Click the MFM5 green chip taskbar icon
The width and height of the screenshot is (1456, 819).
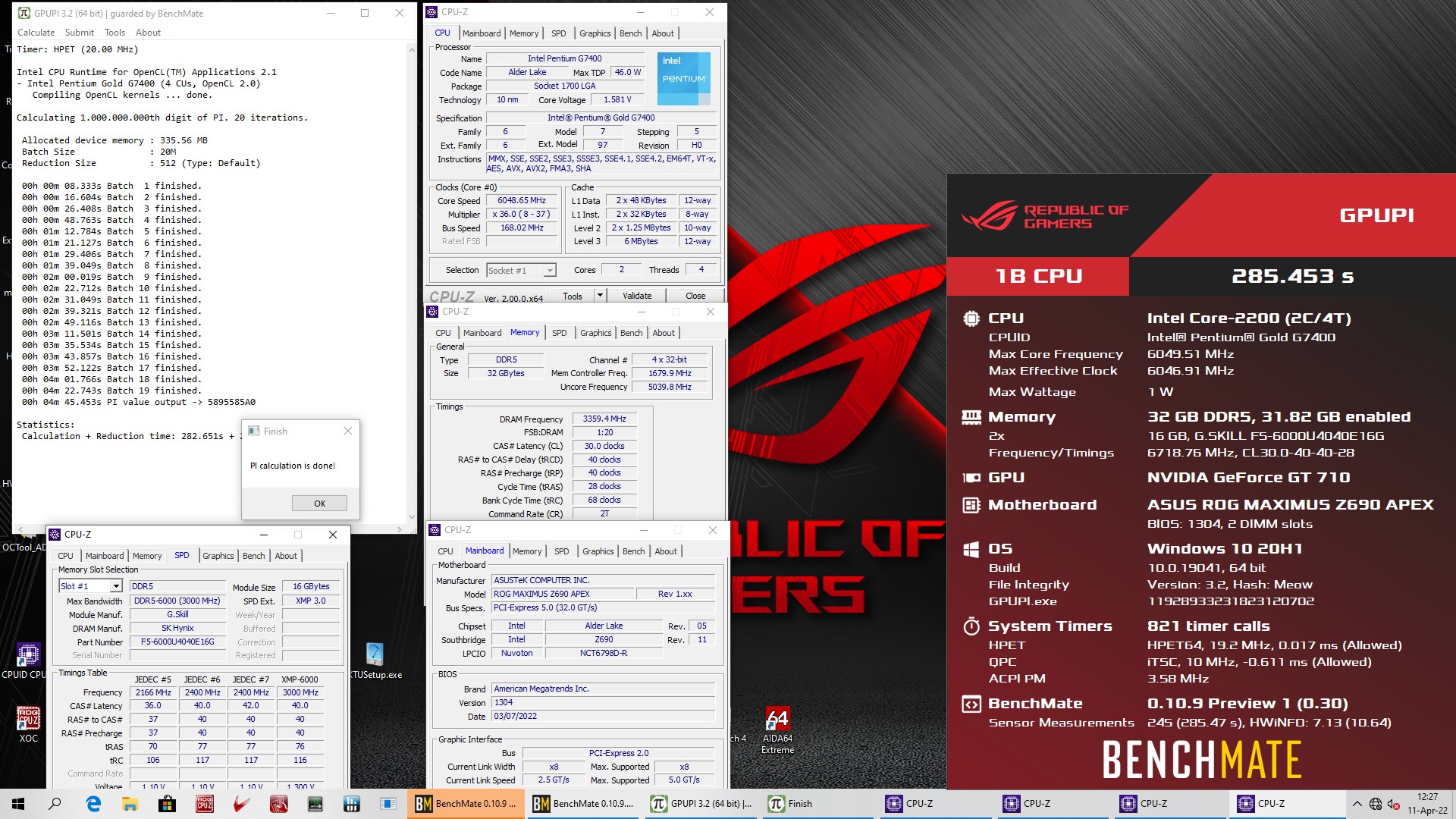(x=315, y=804)
